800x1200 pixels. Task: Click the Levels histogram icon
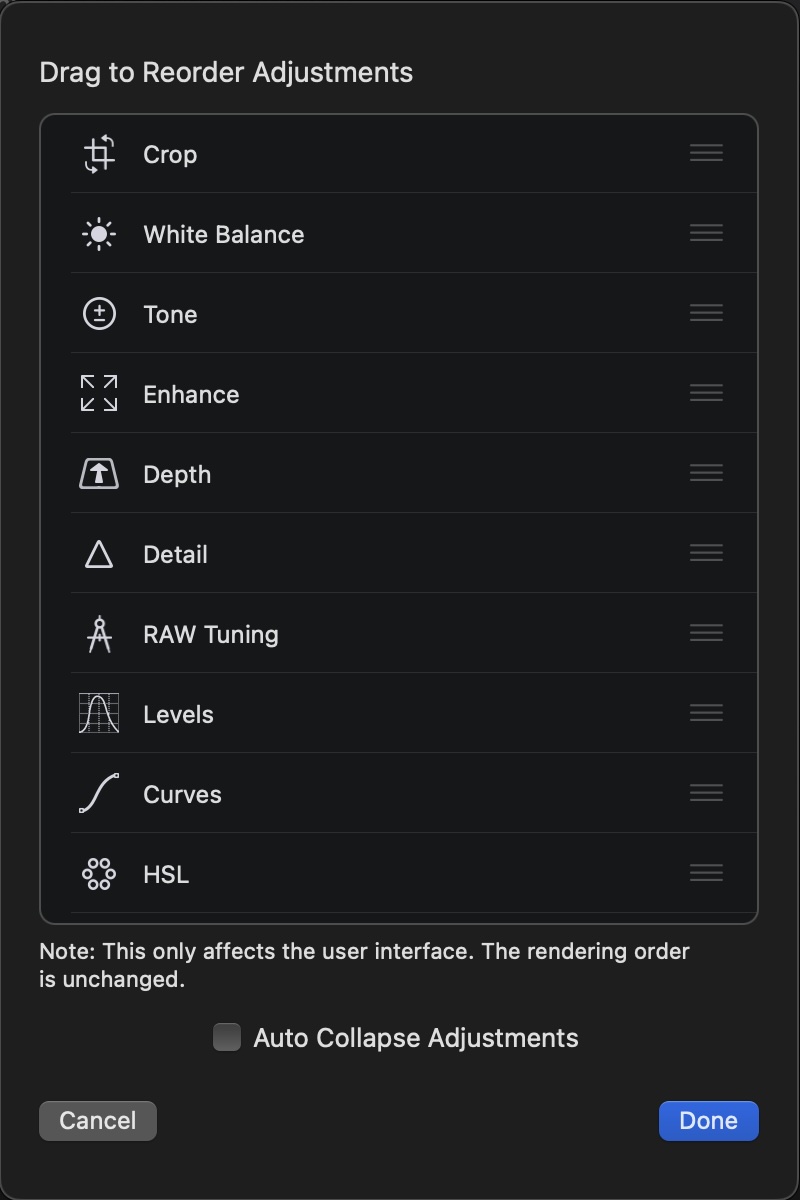99,714
